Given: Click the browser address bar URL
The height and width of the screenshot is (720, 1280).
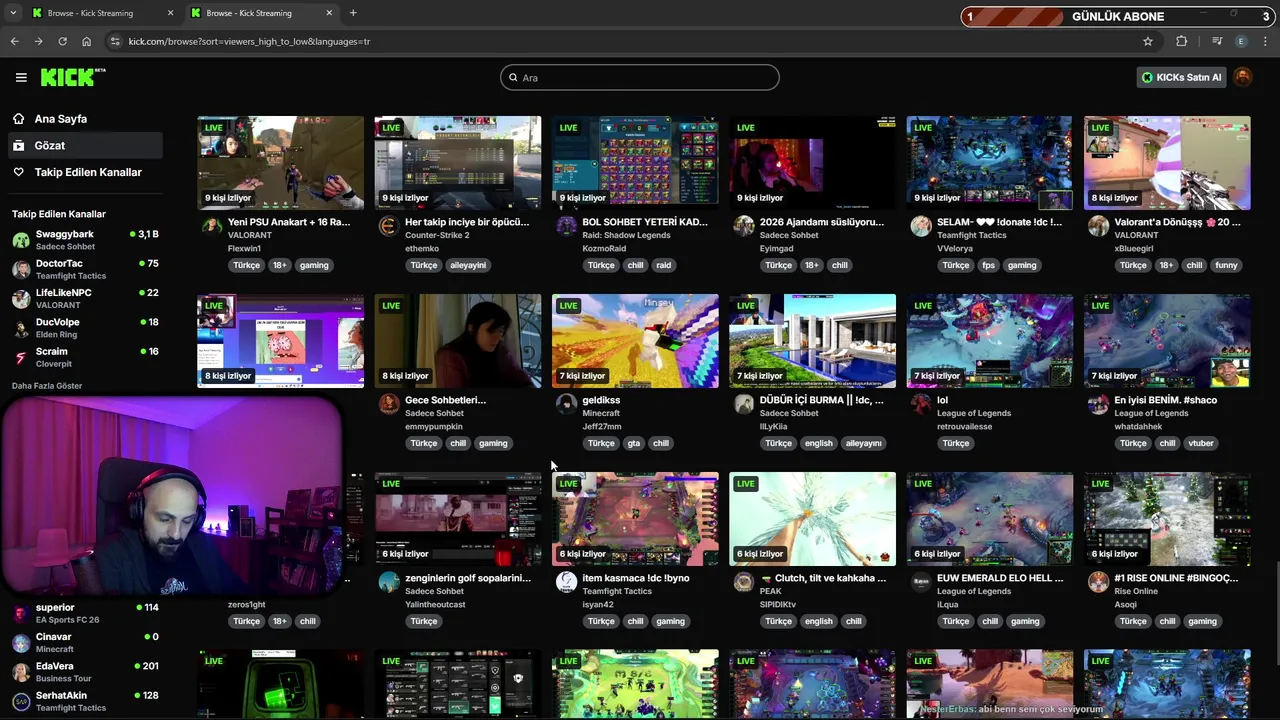Looking at the screenshot, I should point(250,41).
